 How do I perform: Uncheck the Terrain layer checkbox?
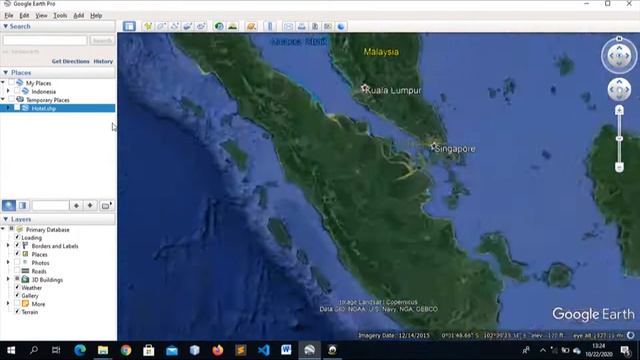[x=17, y=312]
